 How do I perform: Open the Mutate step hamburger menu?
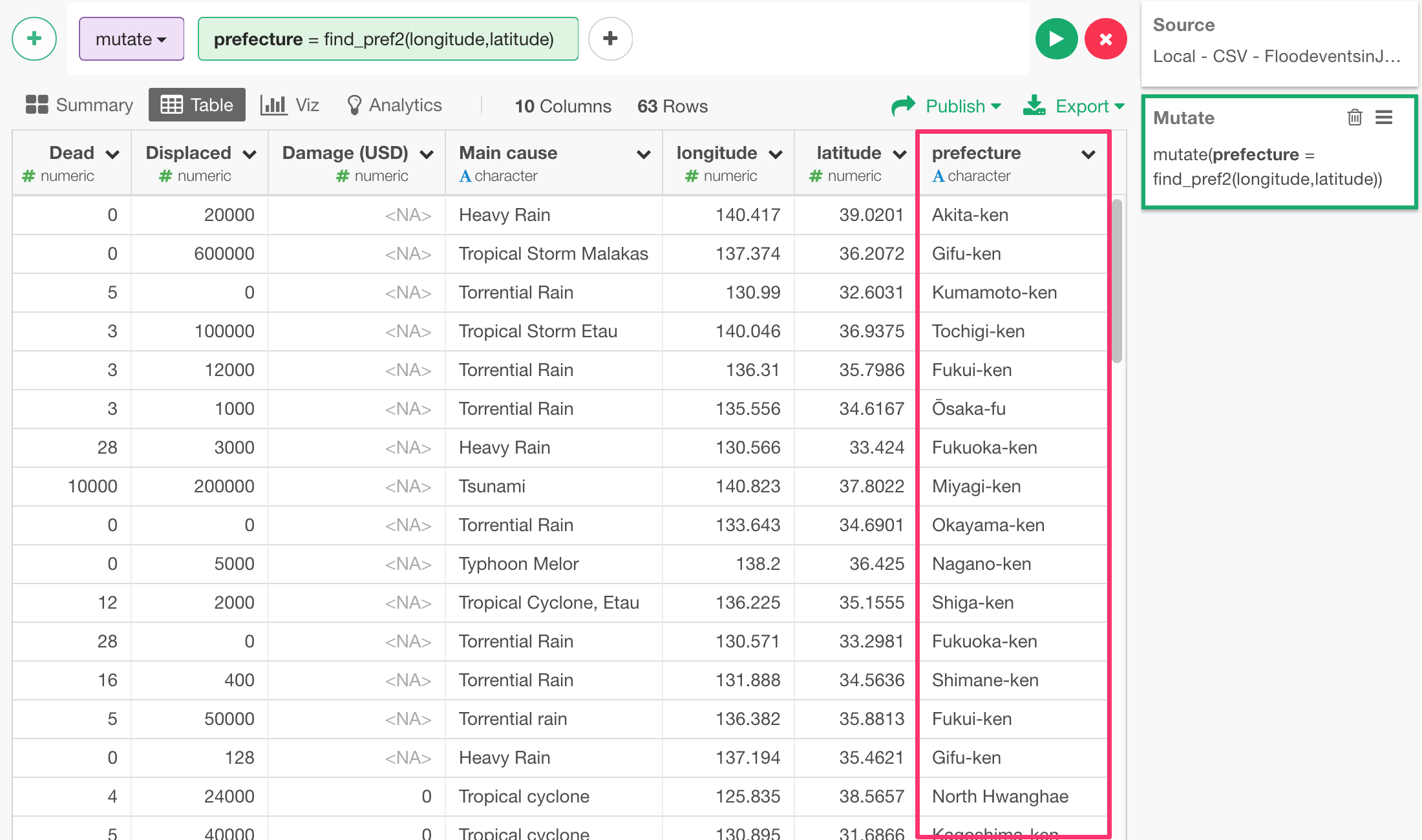[1385, 117]
